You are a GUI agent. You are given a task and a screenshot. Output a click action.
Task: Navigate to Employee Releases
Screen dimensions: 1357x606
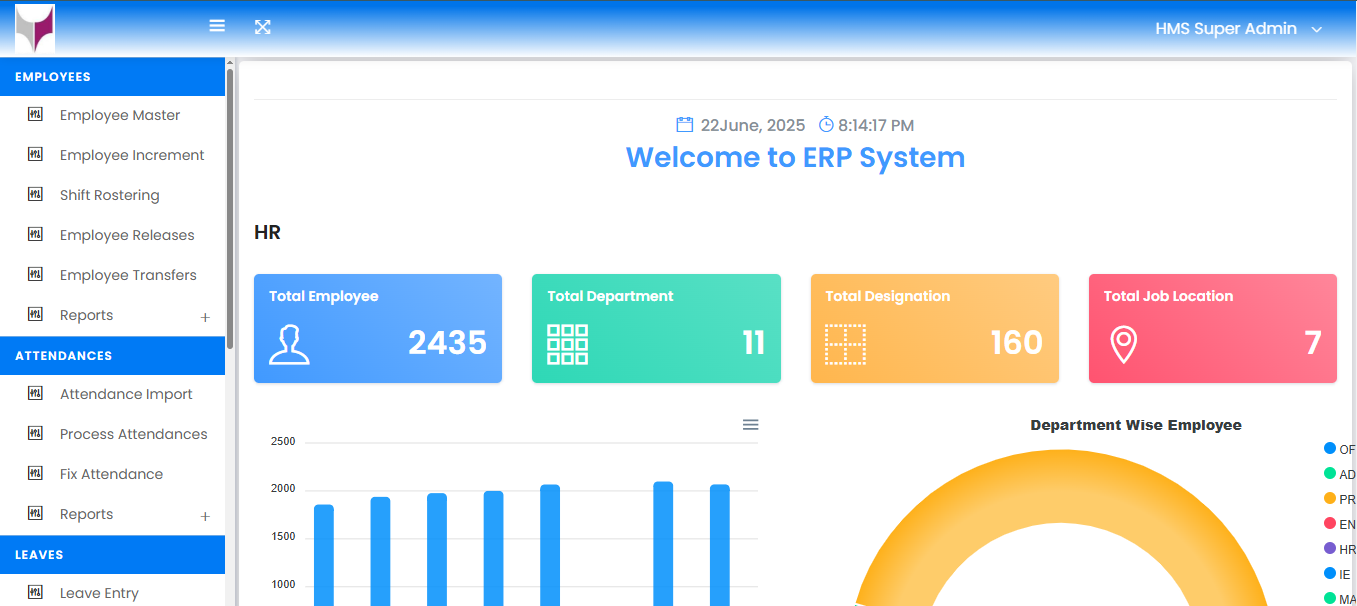point(127,235)
